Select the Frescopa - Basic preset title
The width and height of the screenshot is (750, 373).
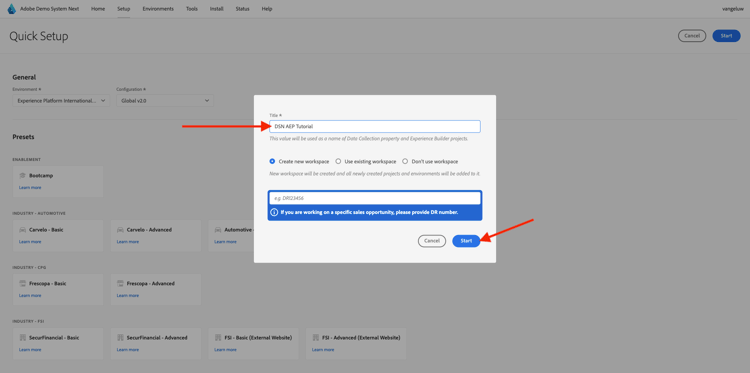pos(48,284)
